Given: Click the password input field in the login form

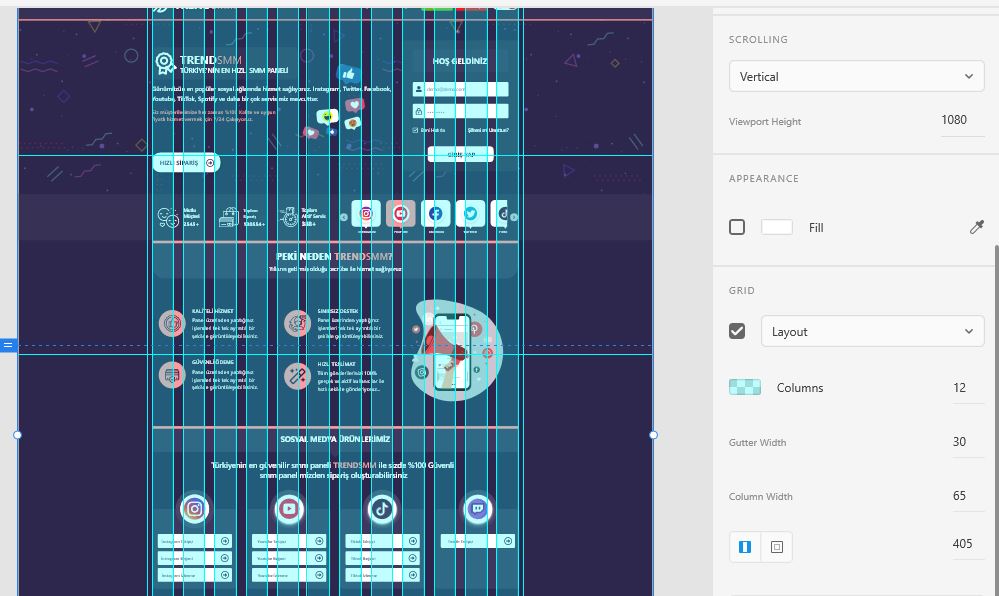Looking at the screenshot, I should [x=461, y=111].
